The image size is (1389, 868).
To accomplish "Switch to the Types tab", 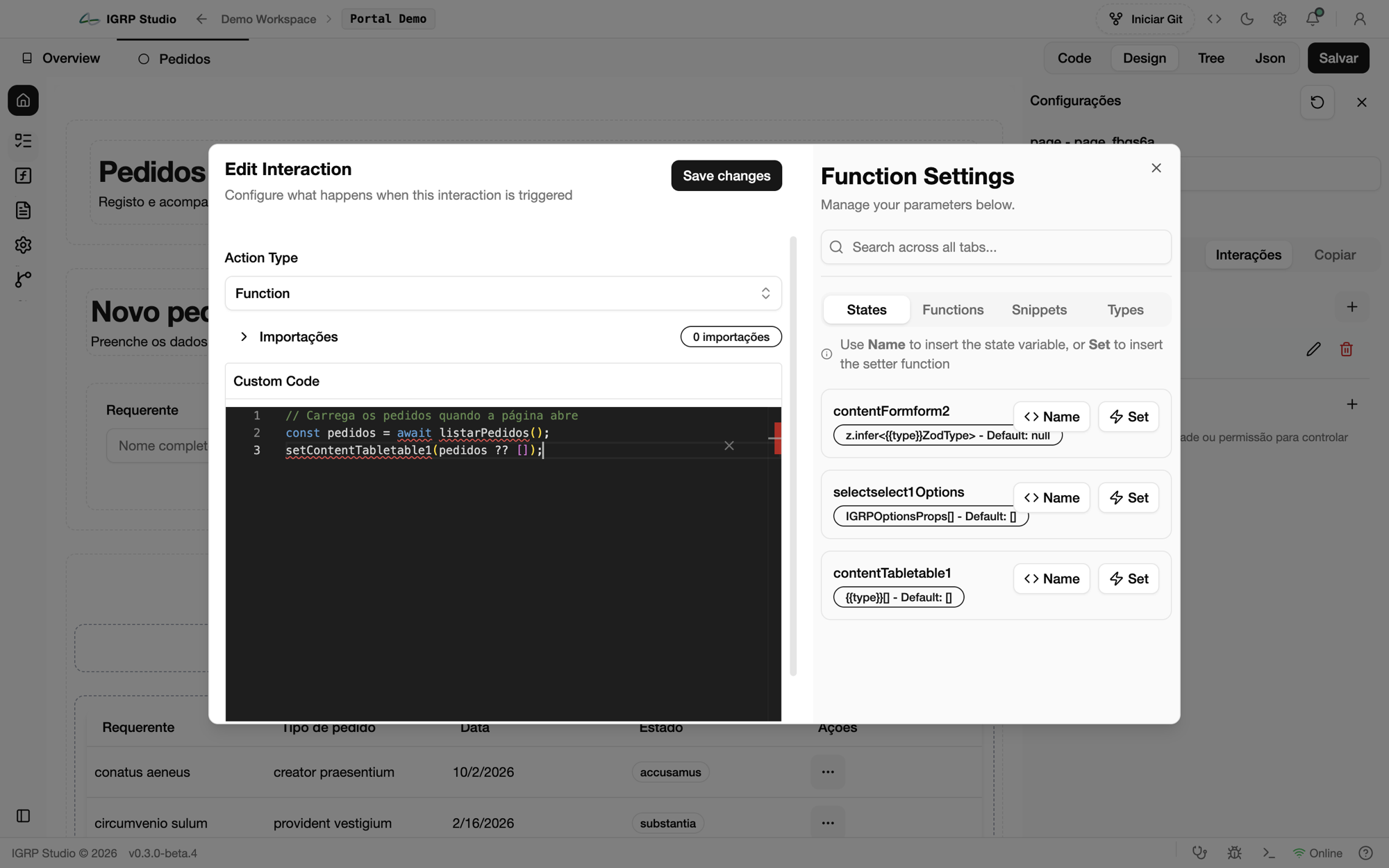I will pos(1125,310).
